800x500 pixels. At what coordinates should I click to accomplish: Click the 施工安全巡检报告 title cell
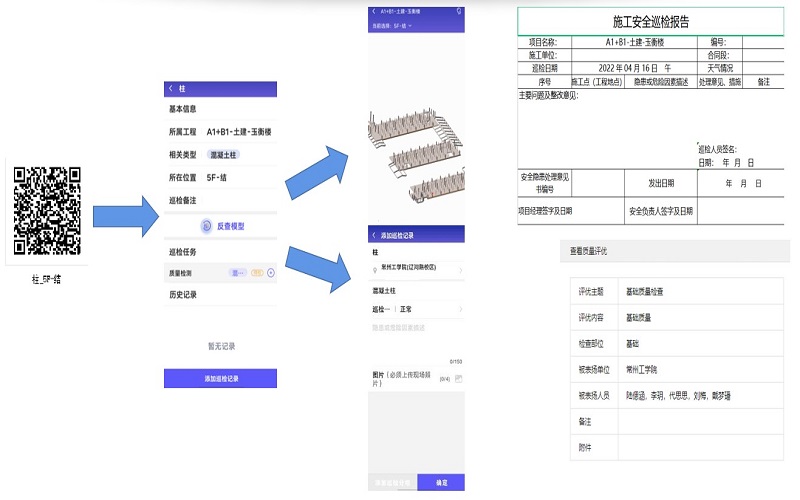[651, 21]
